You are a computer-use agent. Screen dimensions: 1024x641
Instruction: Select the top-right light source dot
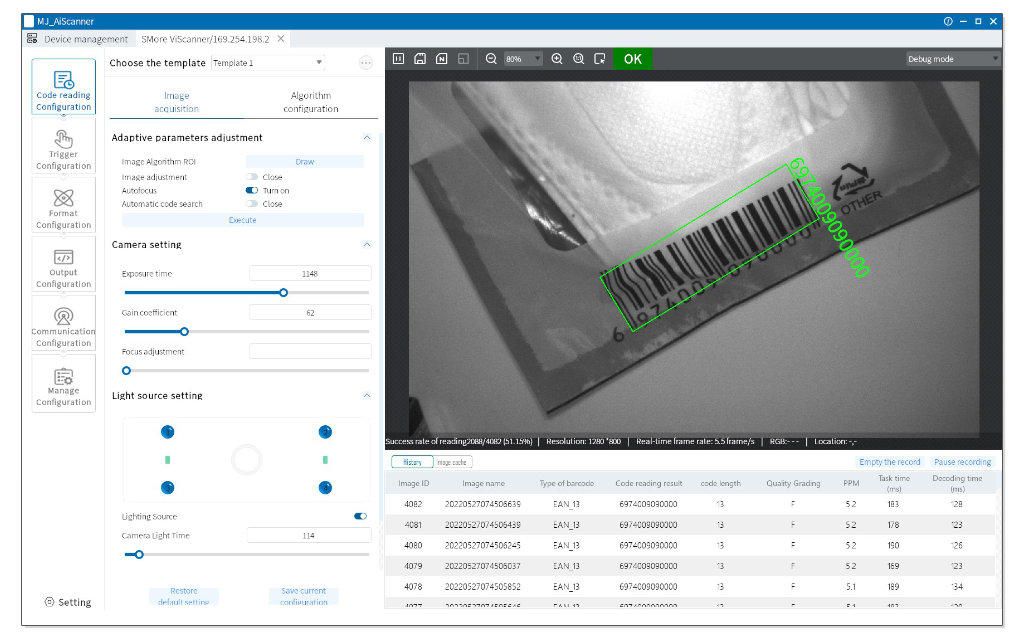click(325, 431)
